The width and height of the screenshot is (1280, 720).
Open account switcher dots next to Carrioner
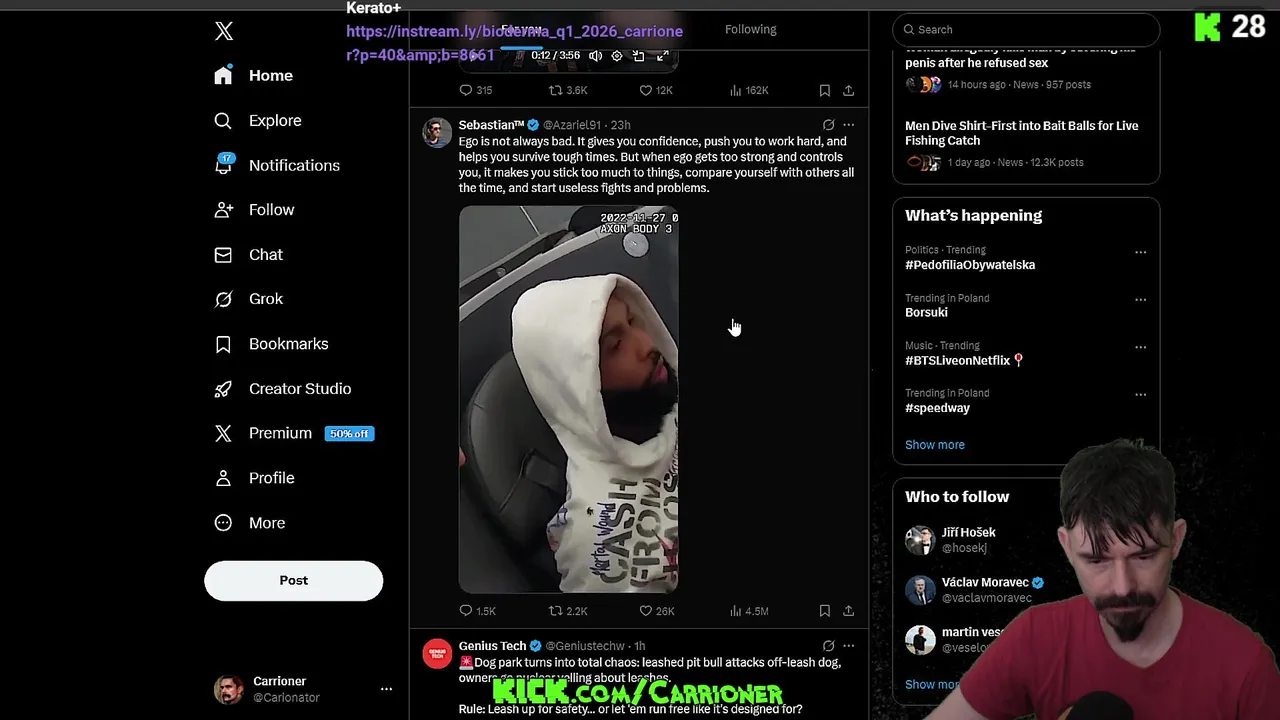click(386, 689)
